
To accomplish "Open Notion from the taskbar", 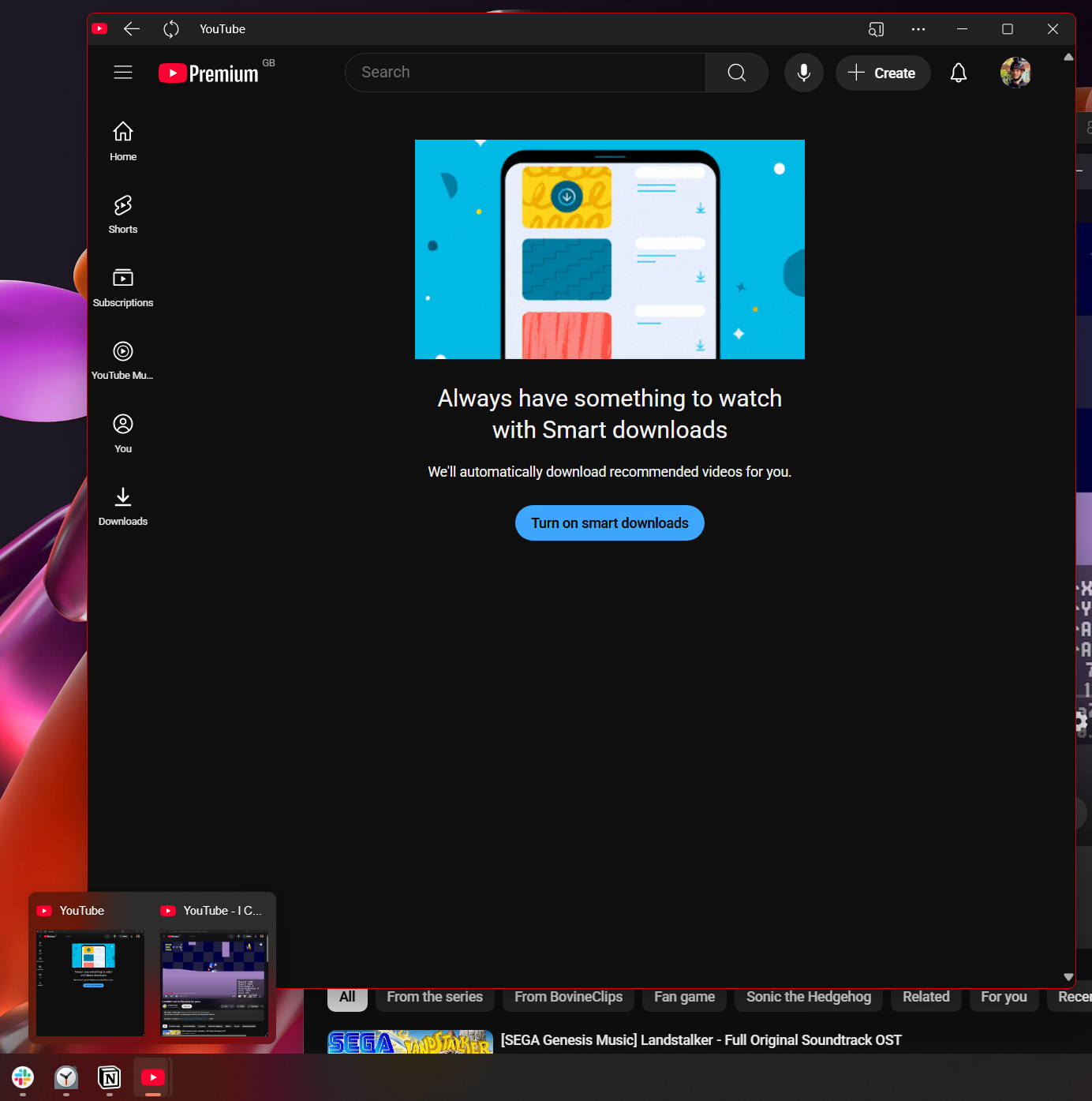I will click(x=110, y=1077).
